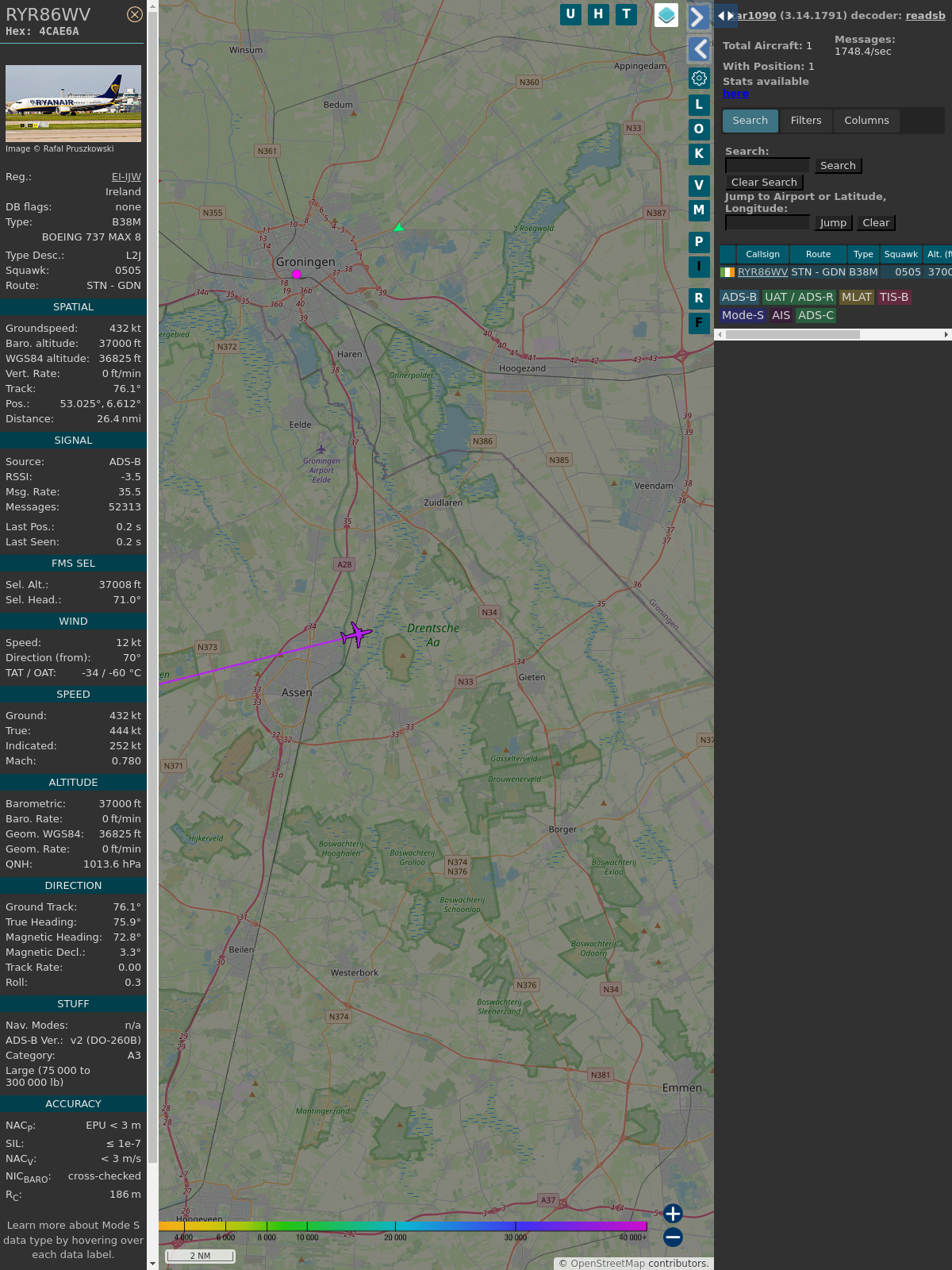
Task: Select the purple aircraft icon on map
Action: tap(356, 634)
